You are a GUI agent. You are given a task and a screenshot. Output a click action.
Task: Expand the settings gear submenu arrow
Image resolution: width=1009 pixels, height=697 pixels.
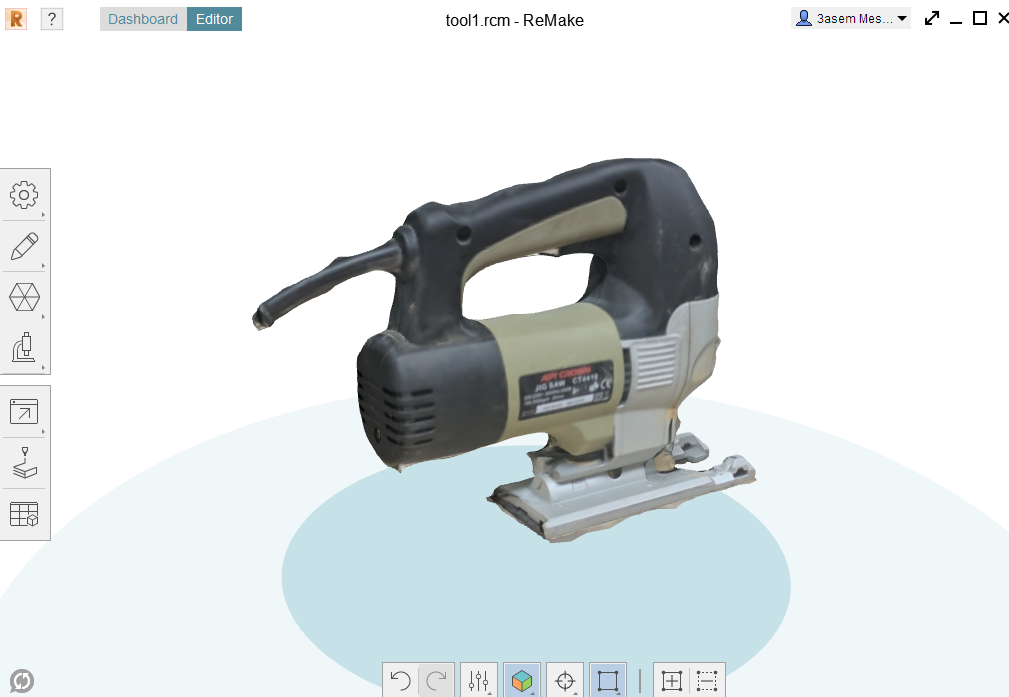click(x=43, y=214)
